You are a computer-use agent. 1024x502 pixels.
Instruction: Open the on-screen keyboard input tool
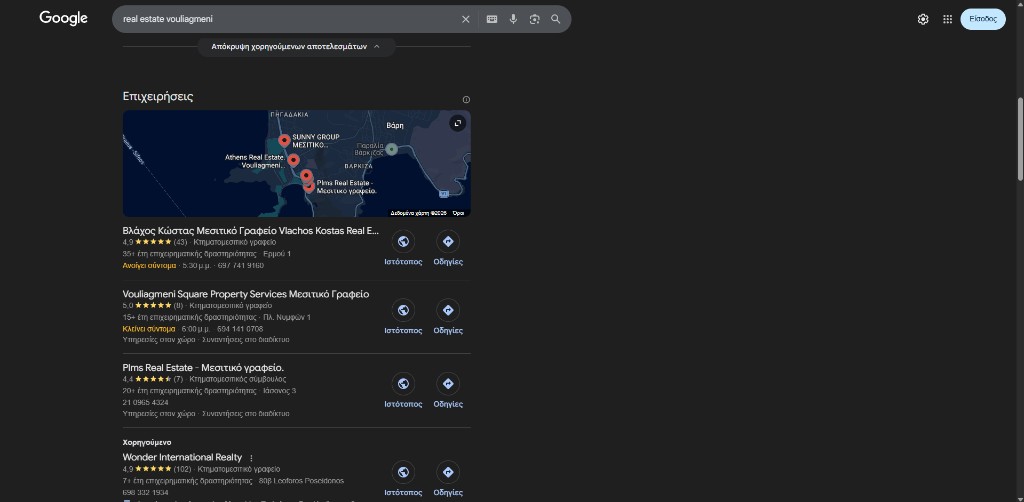pyautogui.click(x=492, y=20)
